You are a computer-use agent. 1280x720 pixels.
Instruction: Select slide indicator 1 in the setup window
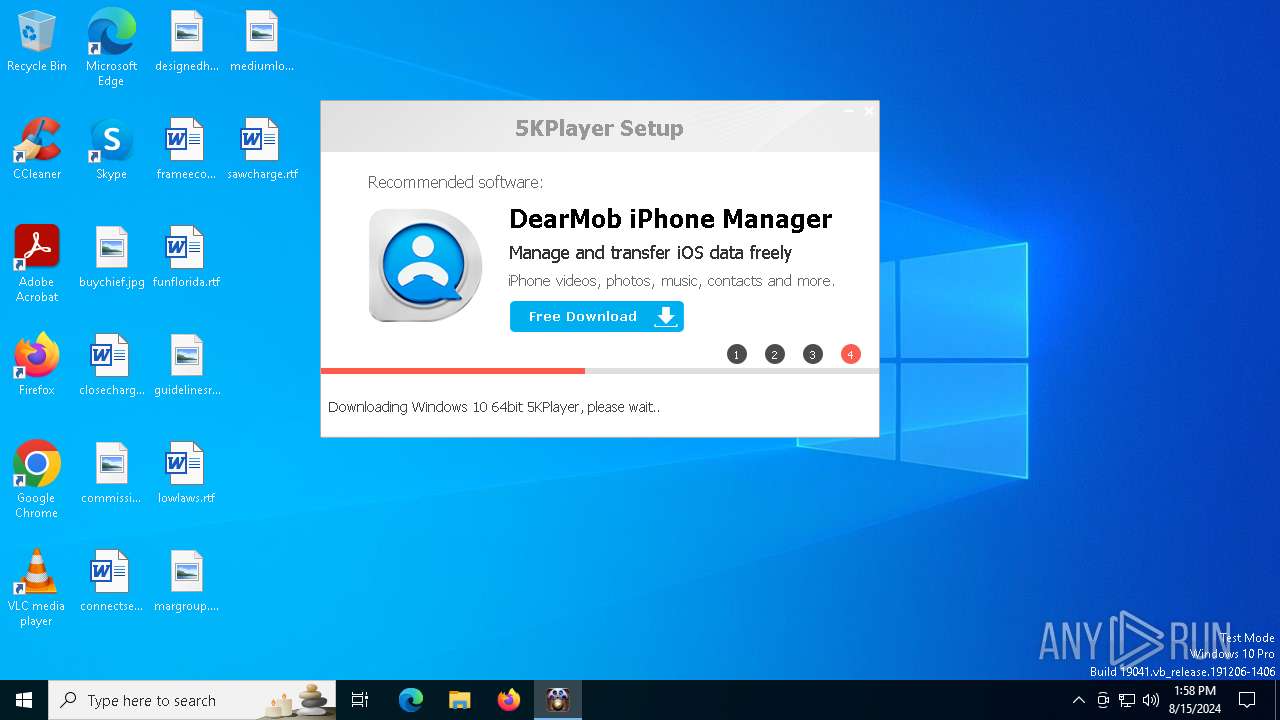coord(737,354)
